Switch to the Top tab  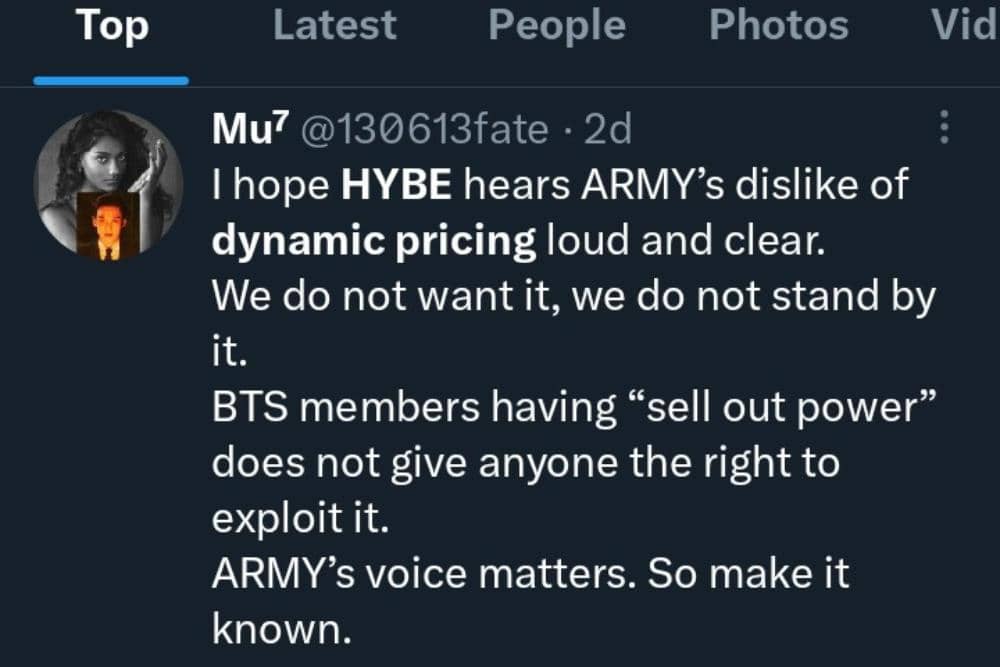tap(112, 27)
